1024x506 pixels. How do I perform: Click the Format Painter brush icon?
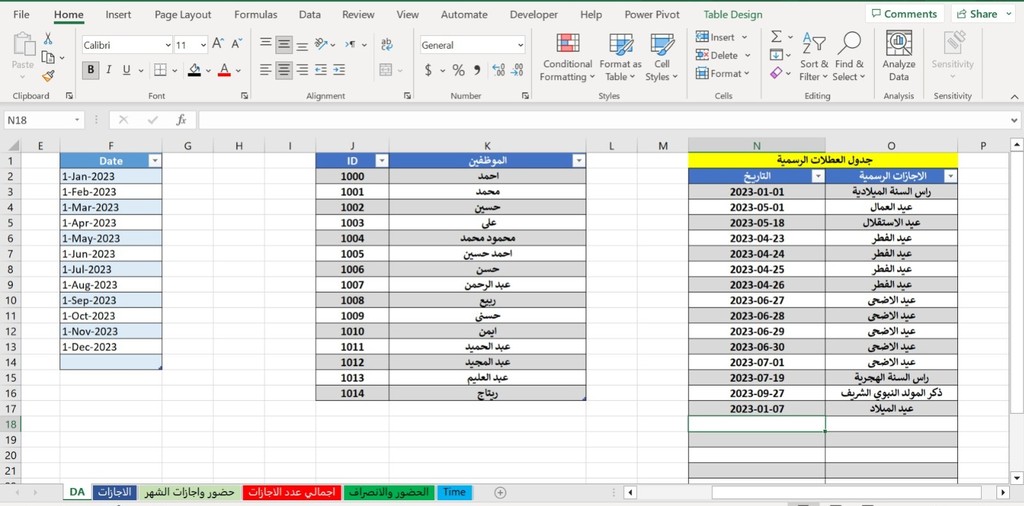click(x=48, y=76)
